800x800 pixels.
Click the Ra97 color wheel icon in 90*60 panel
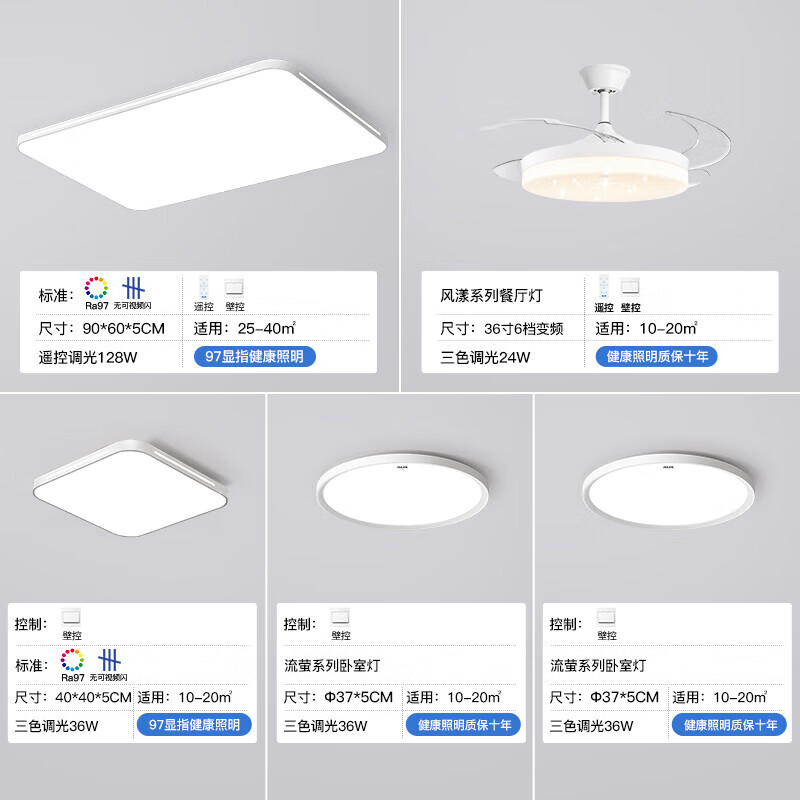pyautogui.click(x=96, y=288)
